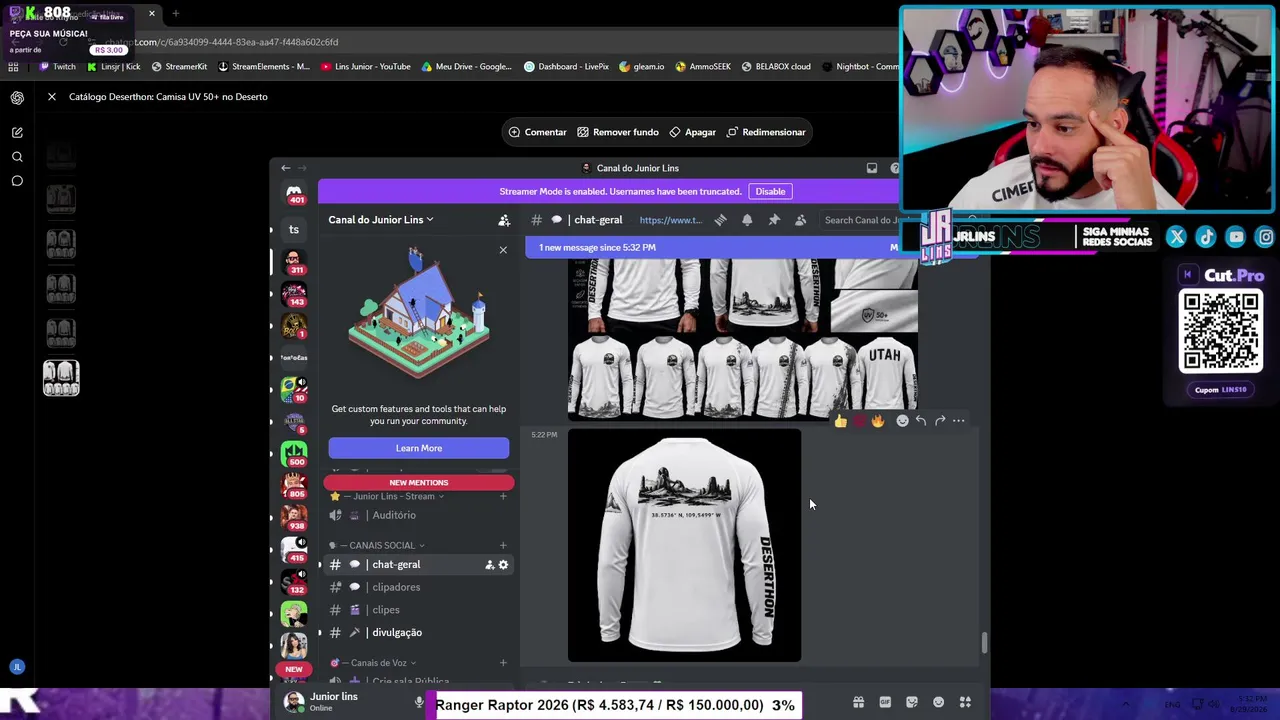Click Learn More community button
The width and height of the screenshot is (1280, 720).
click(419, 448)
